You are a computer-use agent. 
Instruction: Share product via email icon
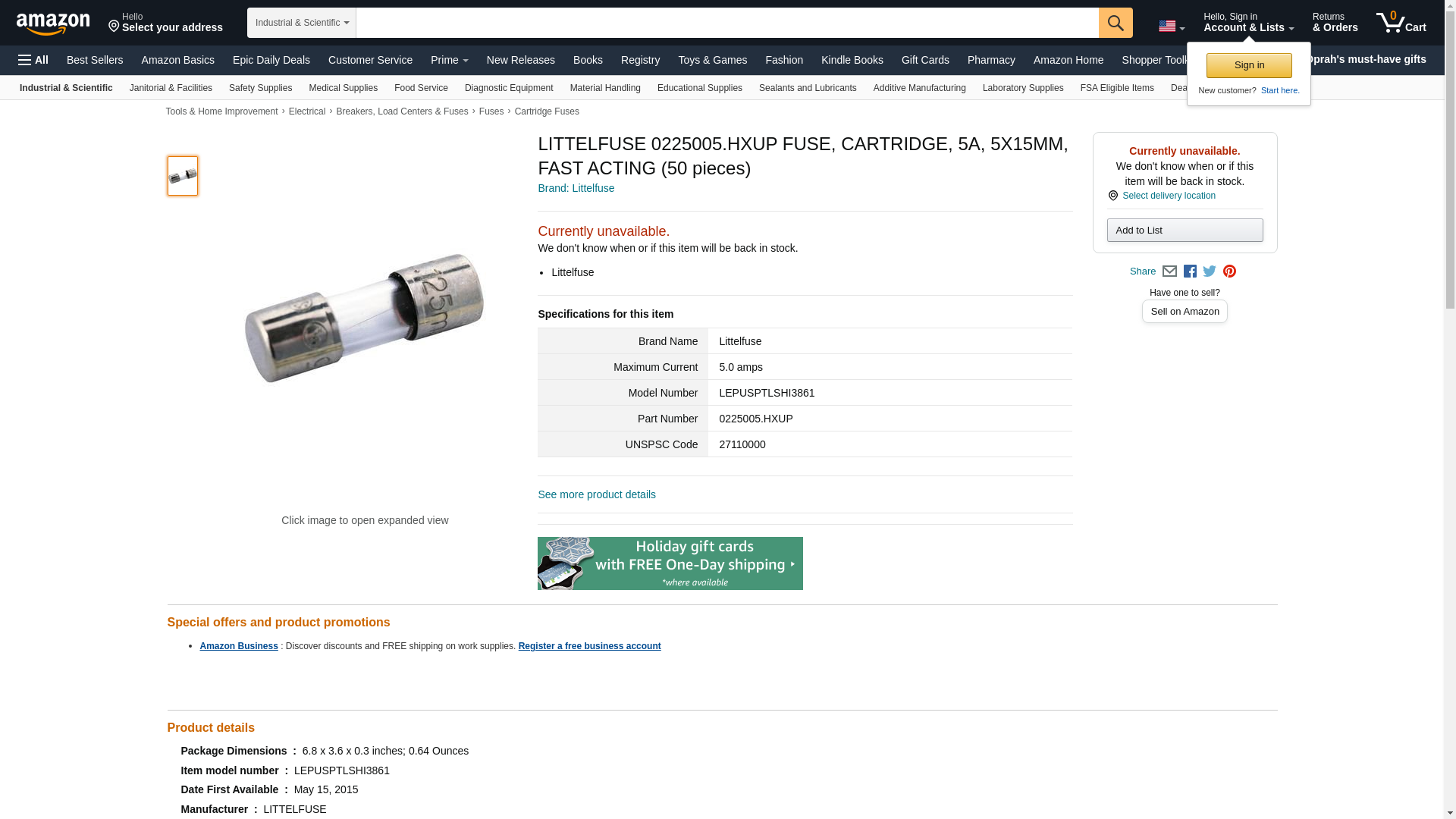coord(1169,271)
